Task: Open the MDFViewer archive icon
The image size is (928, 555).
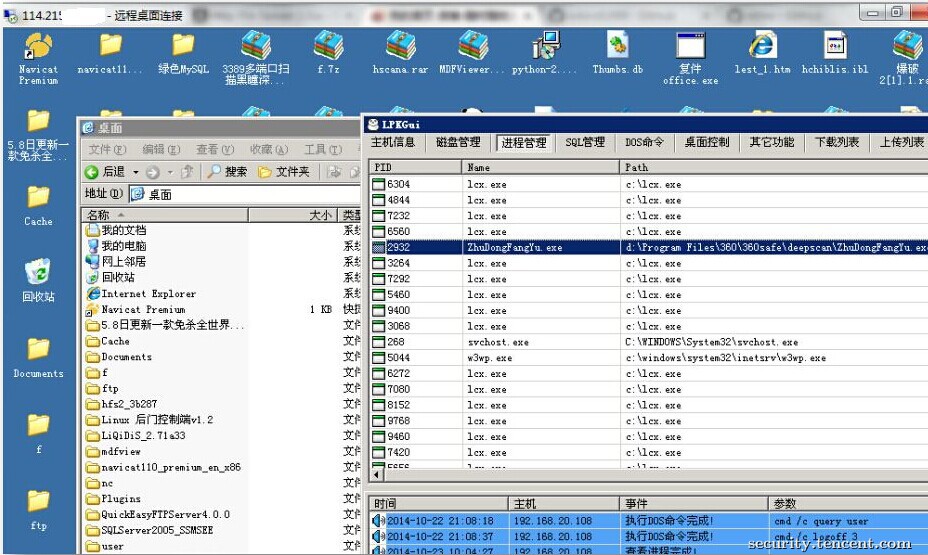Action: [472, 53]
